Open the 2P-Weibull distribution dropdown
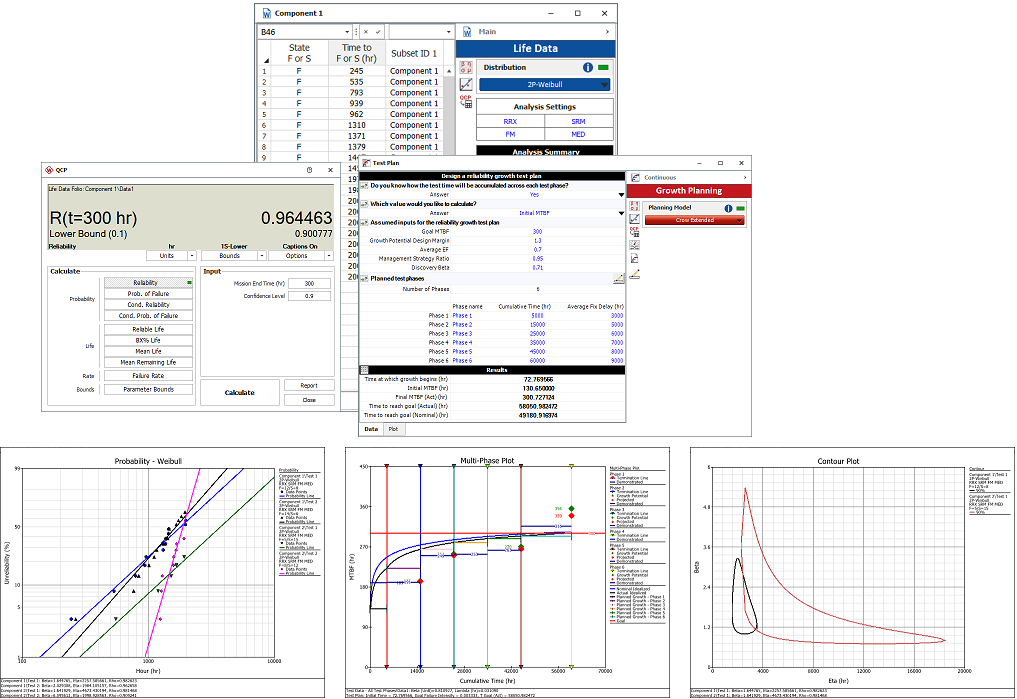This screenshot has height=699, width=1017. [x=544, y=85]
